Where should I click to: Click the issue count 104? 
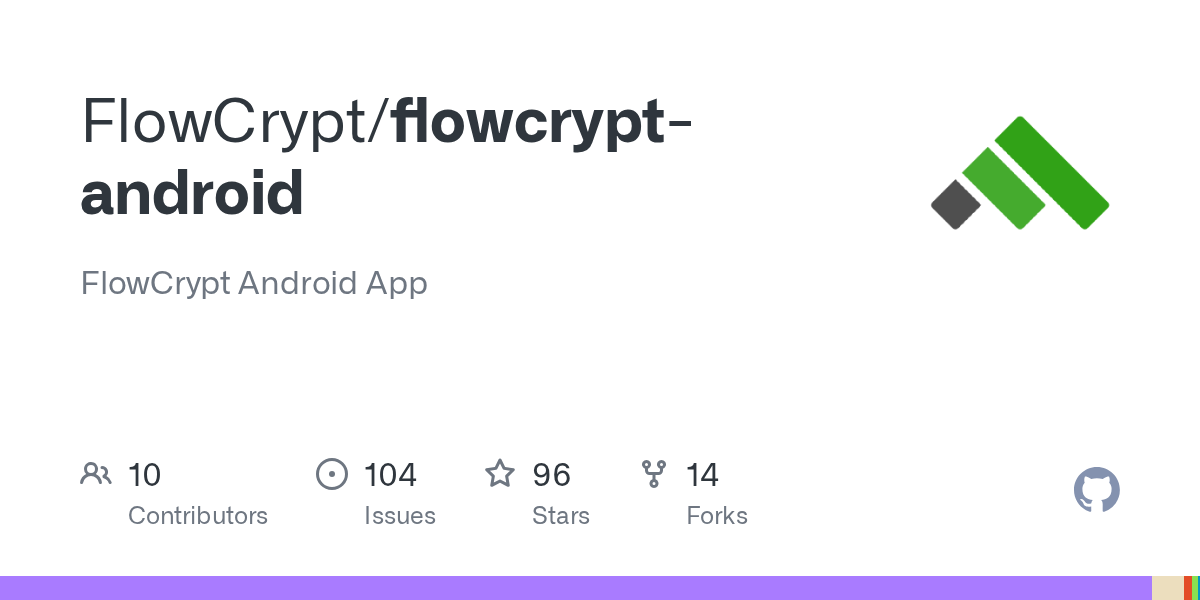point(390,474)
